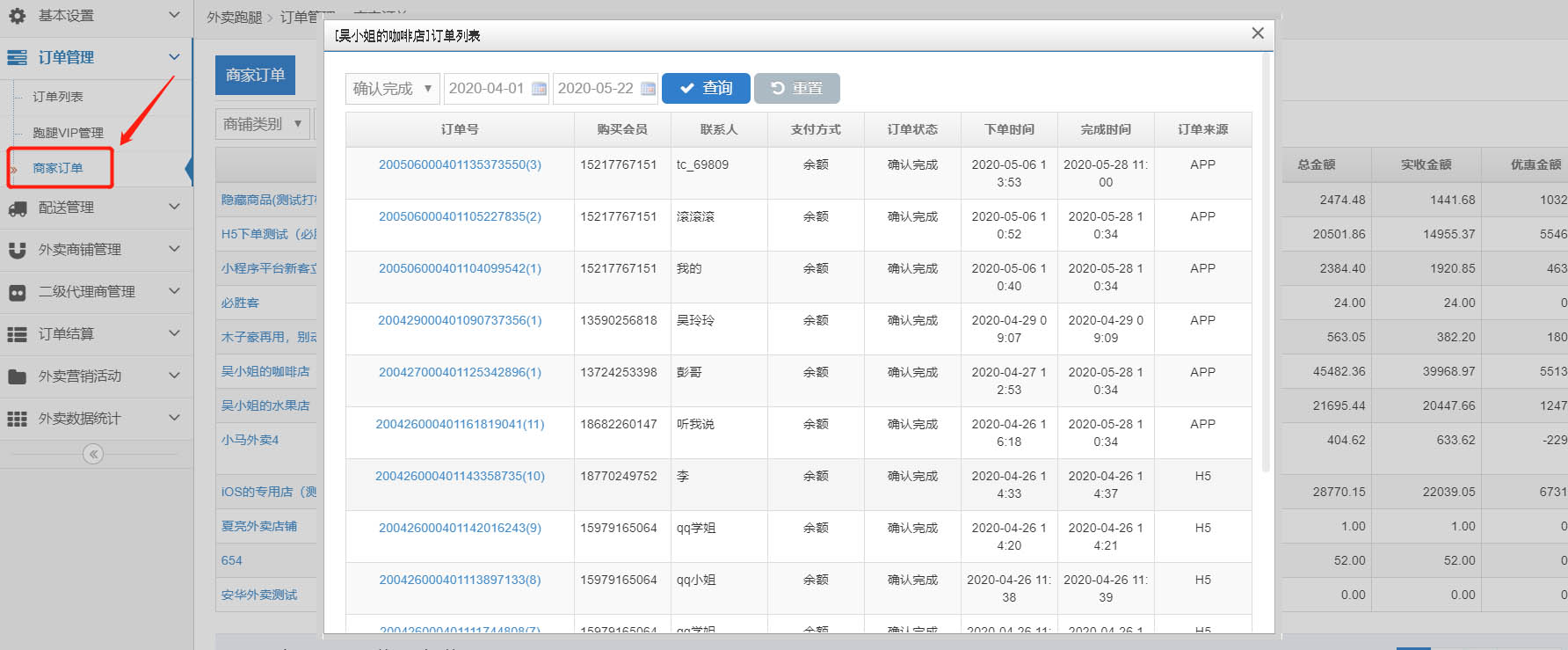This screenshot has height=650, width=1568.
Task: Click the 订单号 column header
Action: 460,129
